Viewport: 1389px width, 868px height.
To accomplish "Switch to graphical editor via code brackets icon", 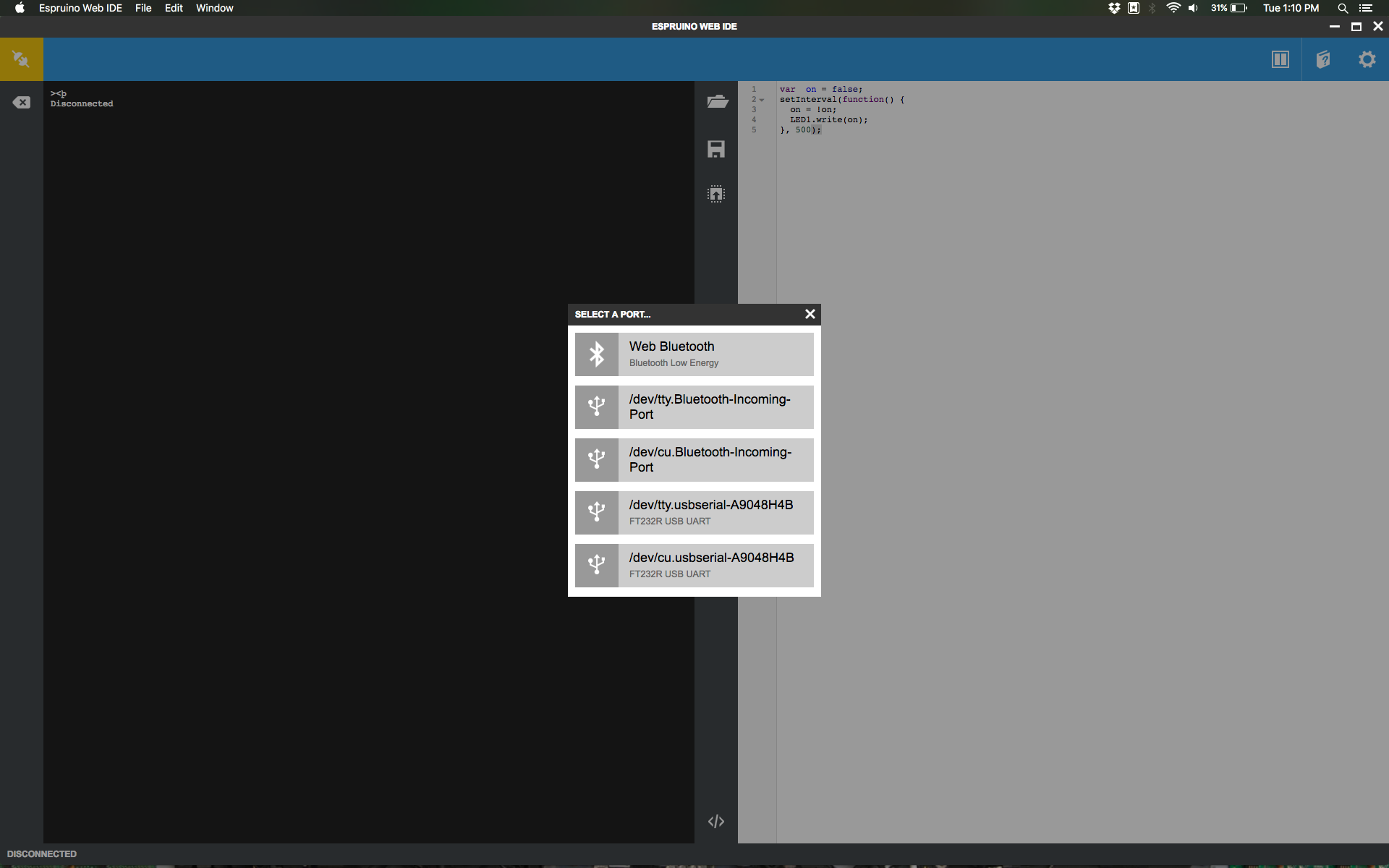I will point(716,821).
